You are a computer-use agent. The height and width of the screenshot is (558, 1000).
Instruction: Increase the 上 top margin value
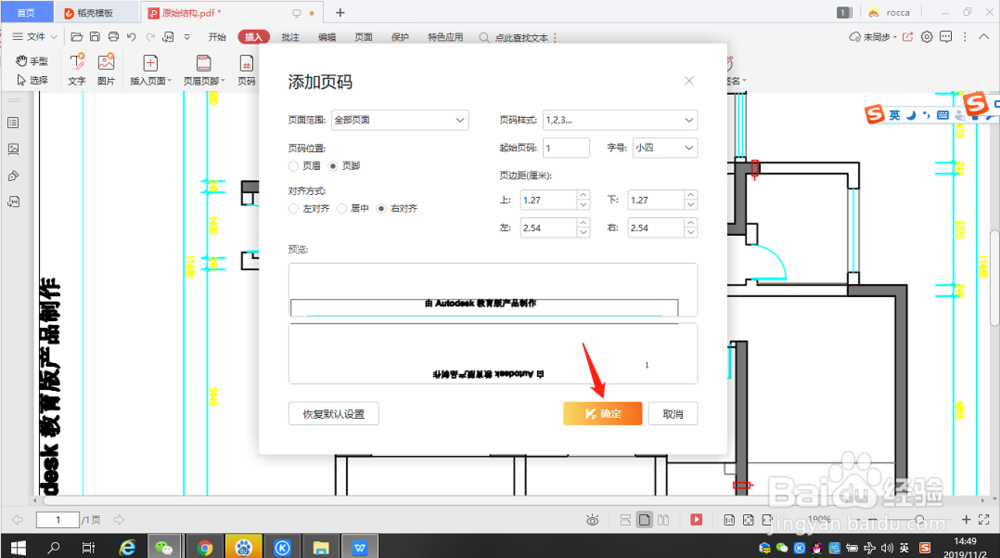[583, 195]
